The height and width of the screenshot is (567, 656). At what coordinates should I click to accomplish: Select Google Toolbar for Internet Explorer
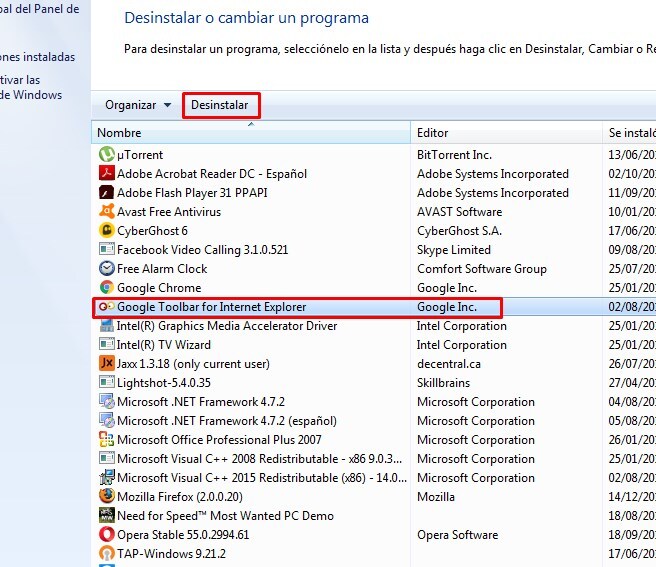click(x=211, y=307)
